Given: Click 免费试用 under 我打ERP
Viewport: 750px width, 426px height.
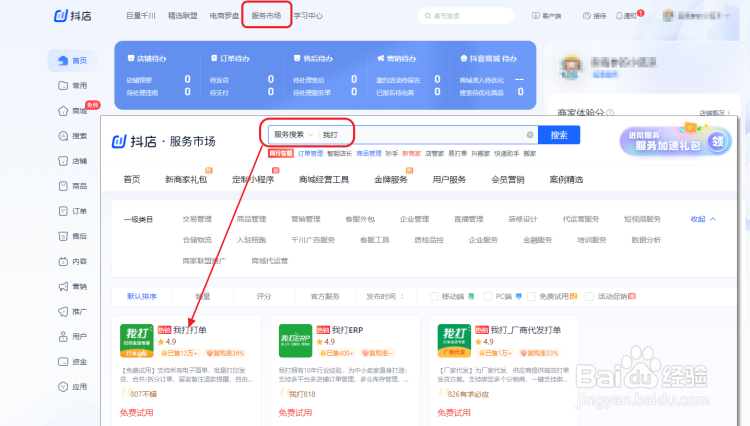Looking at the screenshot, I should pyautogui.click(x=295, y=413).
